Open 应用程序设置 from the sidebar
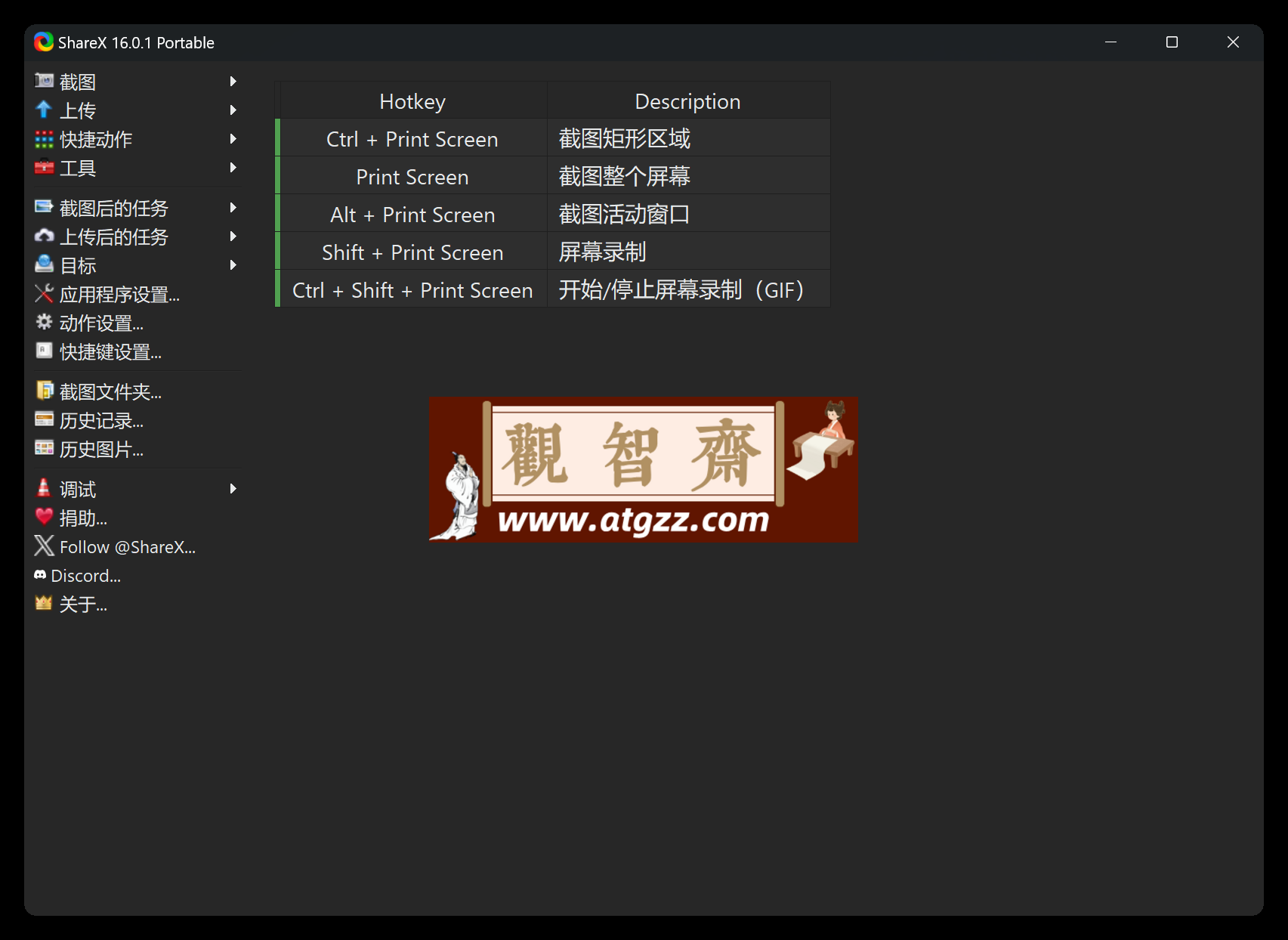 click(x=137, y=294)
